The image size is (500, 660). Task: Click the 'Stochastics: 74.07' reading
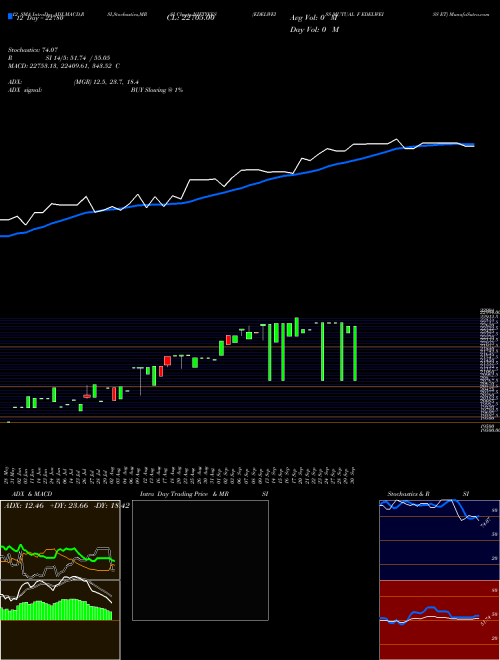pyautogui.click(x=33, y=50)
